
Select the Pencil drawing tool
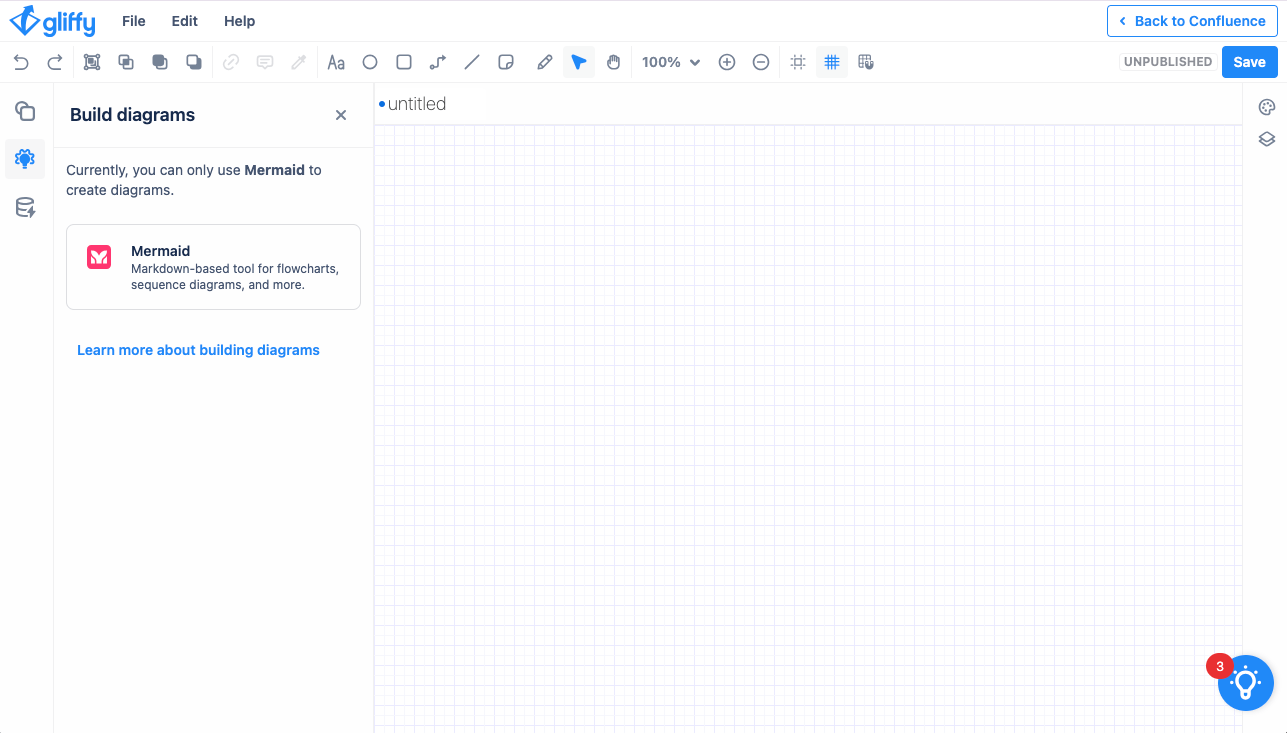[x=544, y=62]
